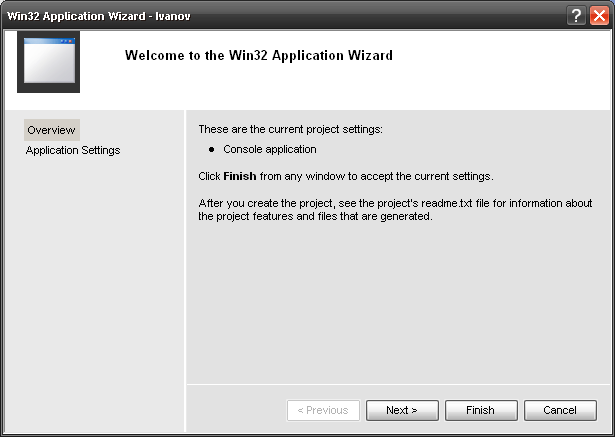
Task: Click the title bar text mentioning Ivanov
Action: (x=99, y=16)
